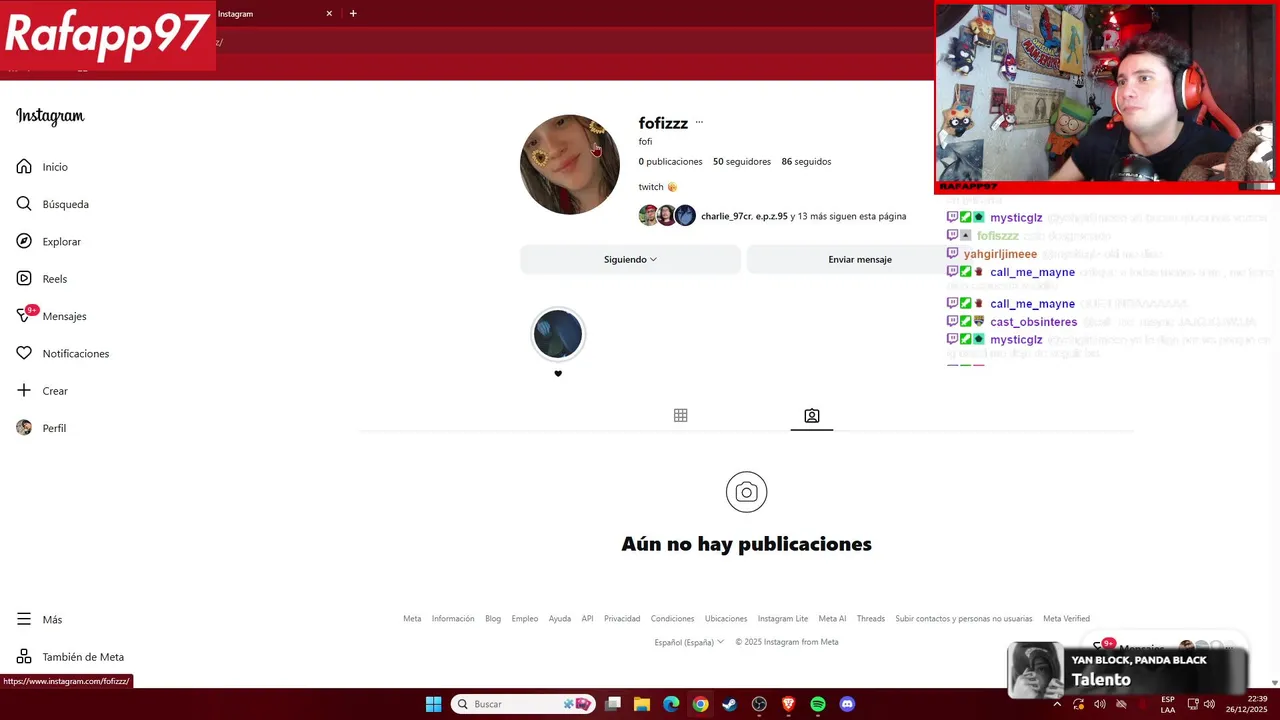Open Discord from taskbar

847,704
